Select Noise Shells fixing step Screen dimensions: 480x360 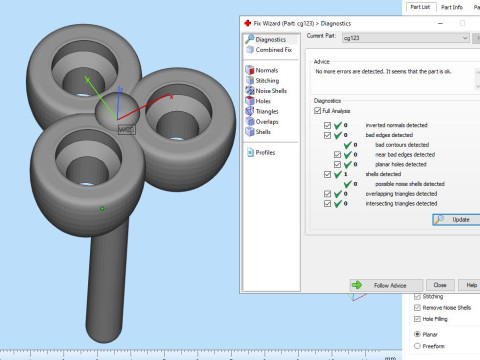click(x=266, y=91)
